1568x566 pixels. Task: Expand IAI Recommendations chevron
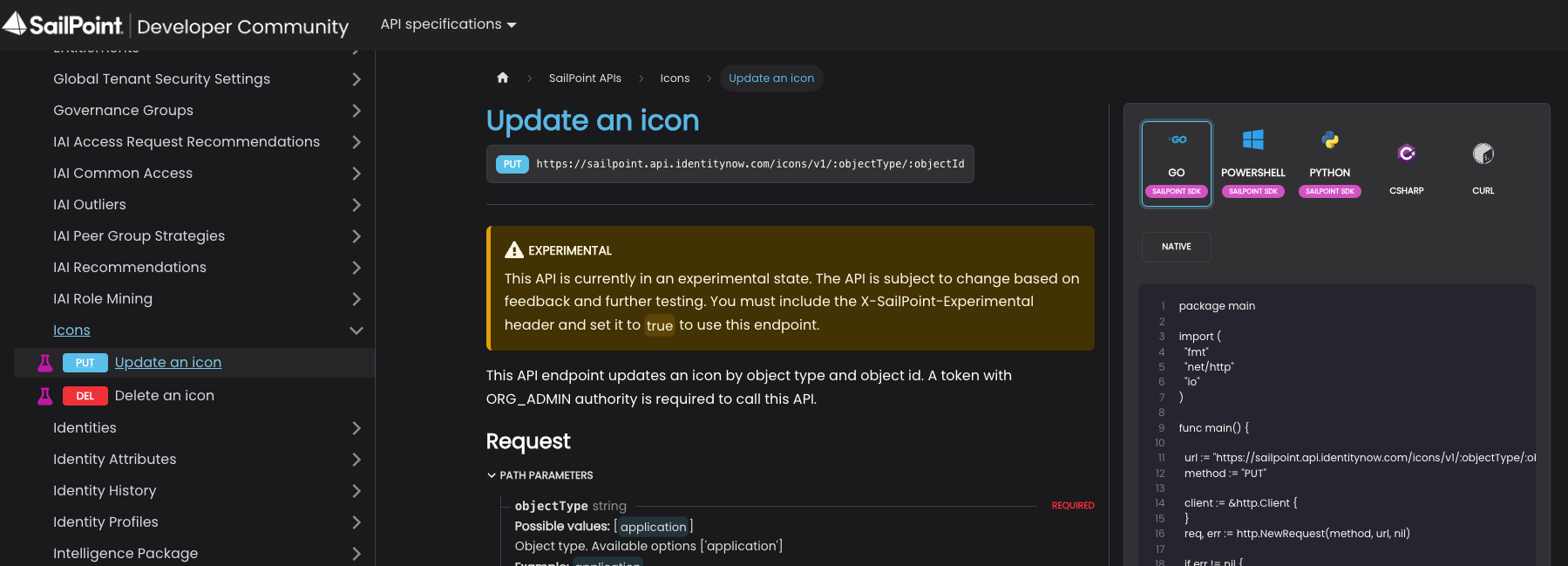[x=356, y=268]
